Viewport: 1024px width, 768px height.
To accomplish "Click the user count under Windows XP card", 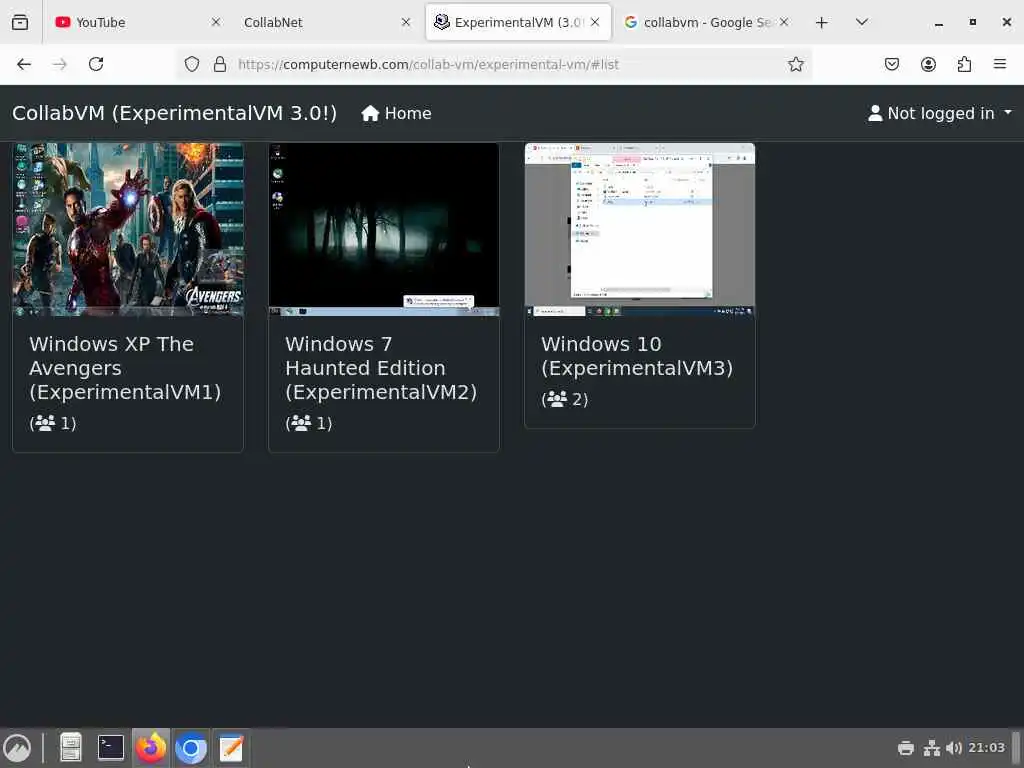I will 53,423.
